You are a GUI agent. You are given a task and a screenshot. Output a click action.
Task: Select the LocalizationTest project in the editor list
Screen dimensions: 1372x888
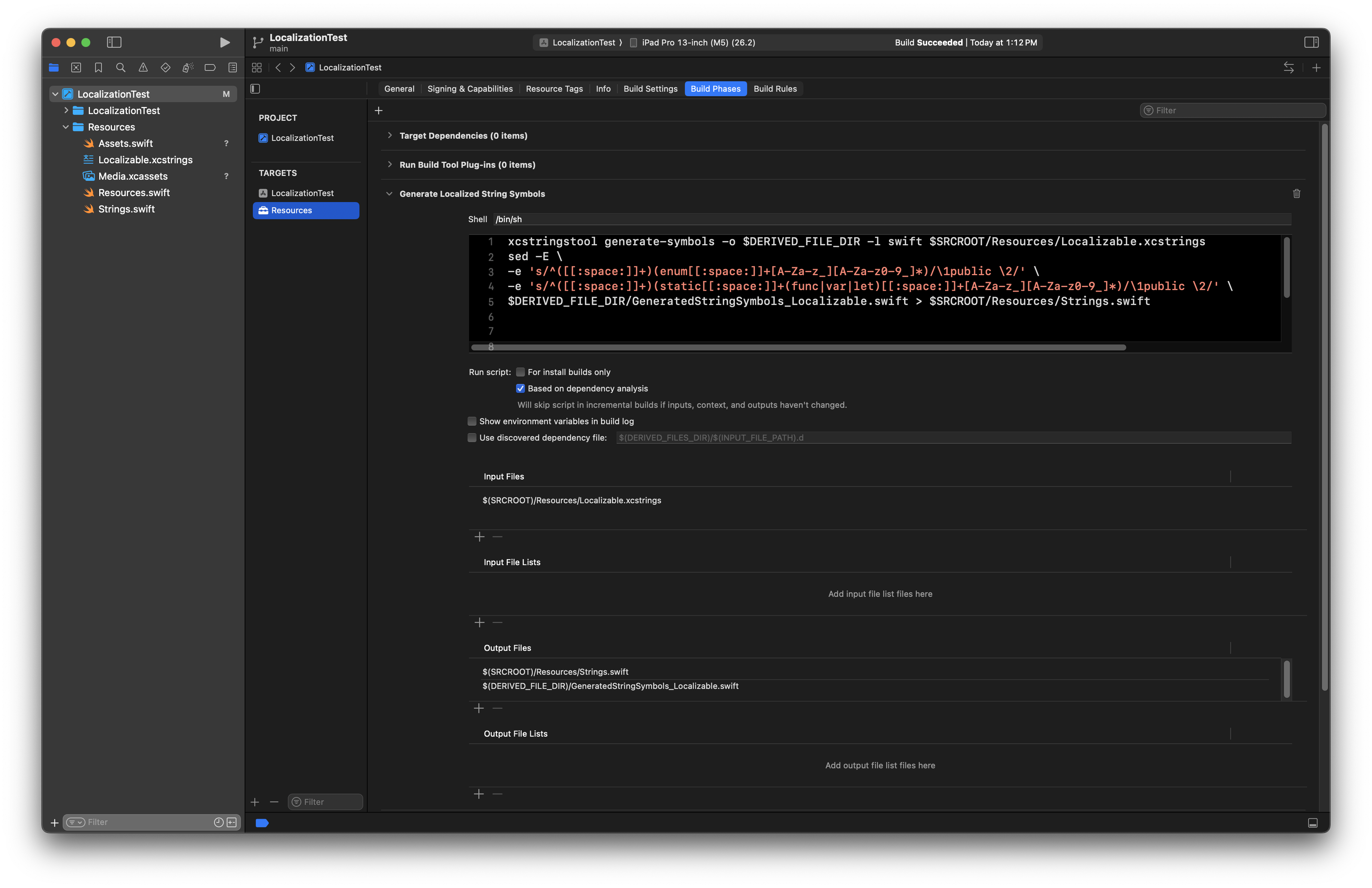point(303,138)
